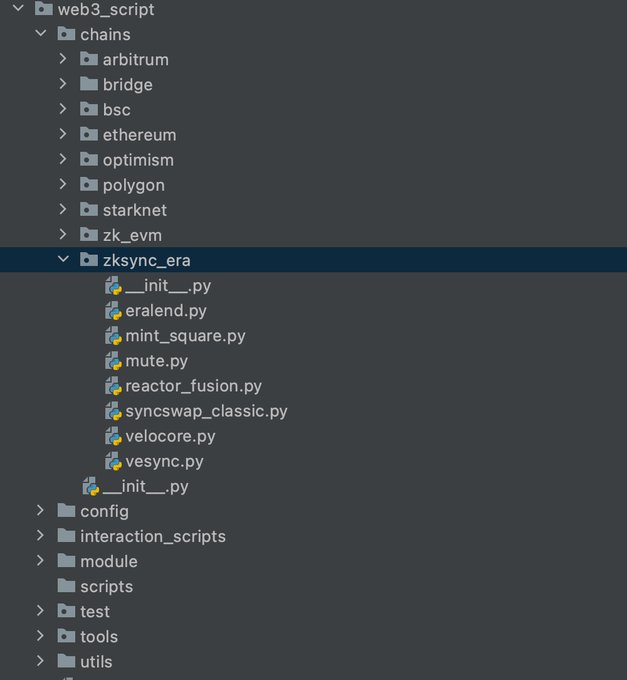Expand the module folder chevron
Viewport: 627px width, 680px height.
click(40, 561)
